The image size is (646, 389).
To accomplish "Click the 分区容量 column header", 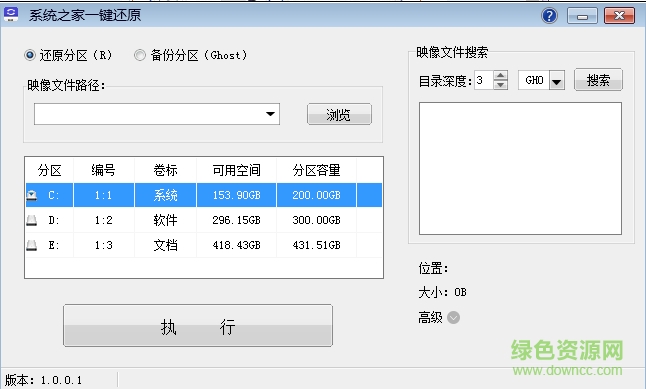I will 316,170.
